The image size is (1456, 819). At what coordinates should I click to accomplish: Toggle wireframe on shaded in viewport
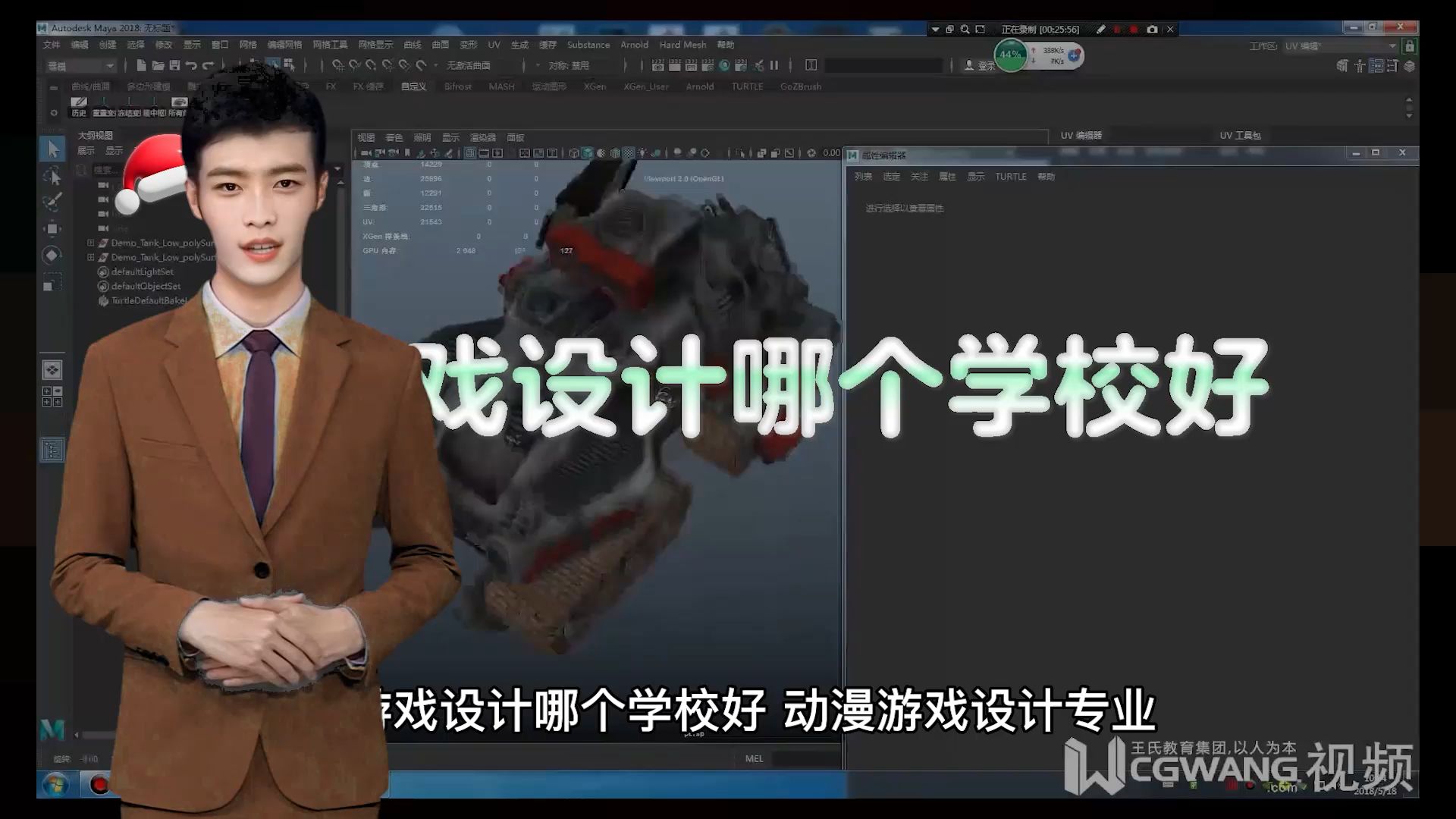click(x=615, y=153)
